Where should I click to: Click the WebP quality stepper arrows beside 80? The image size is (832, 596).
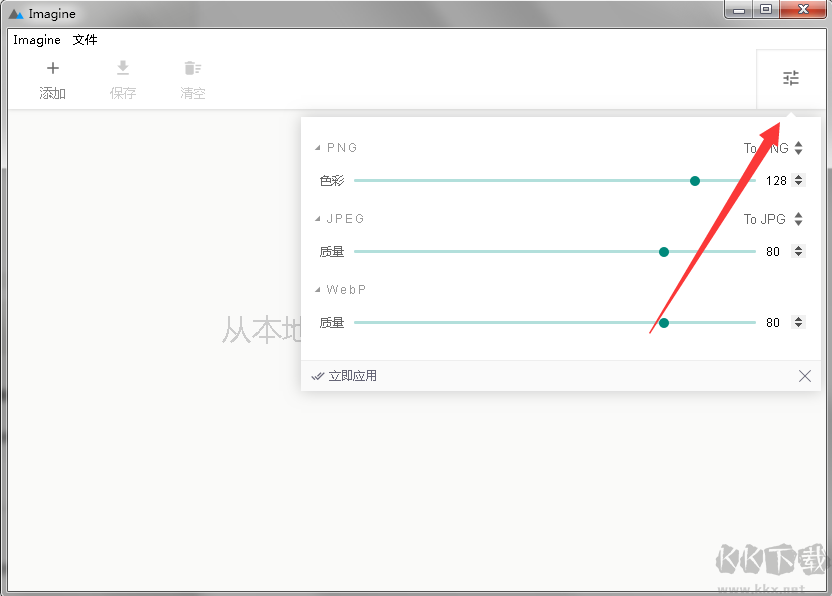point(798,322)
